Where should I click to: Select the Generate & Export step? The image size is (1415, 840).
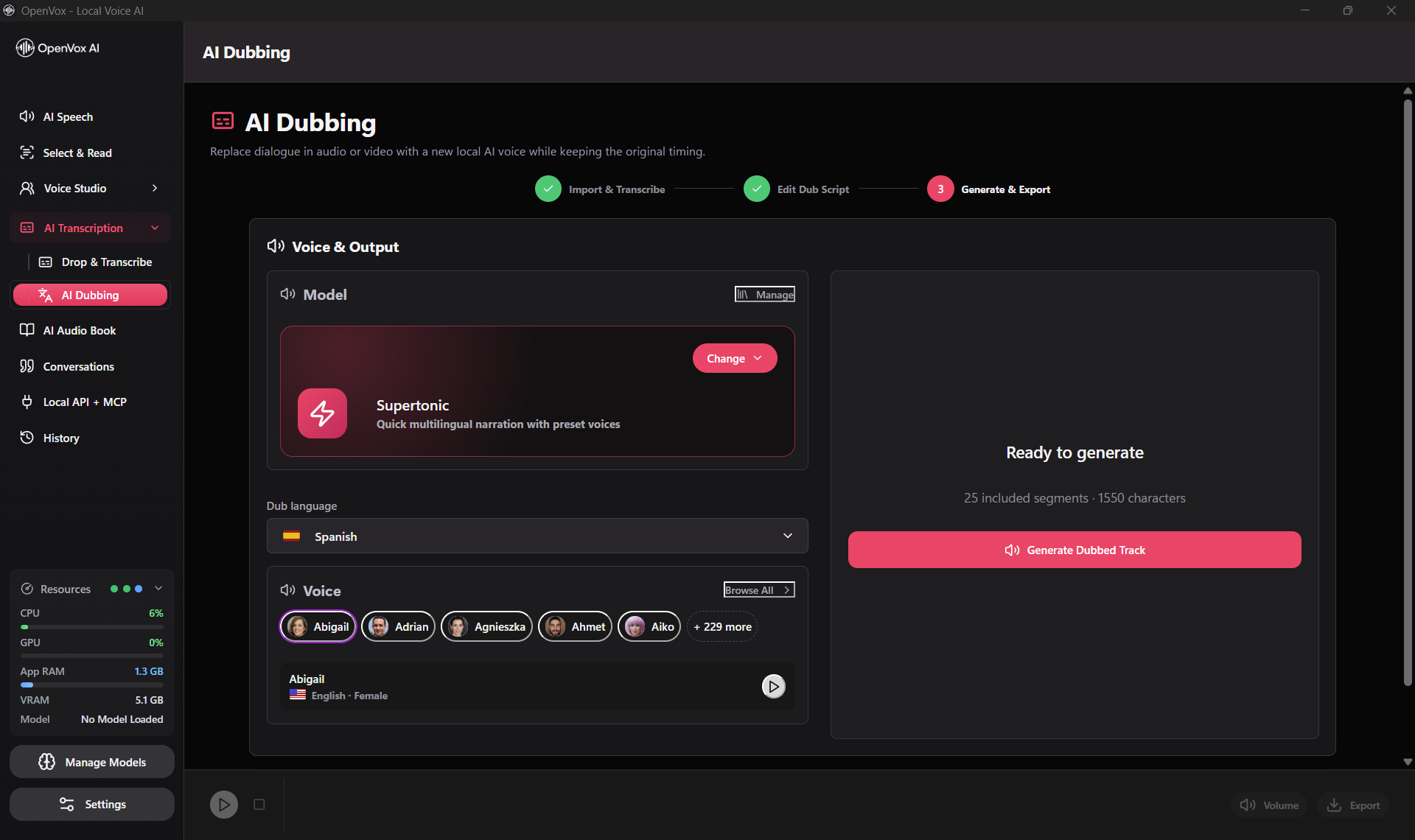coord(988,189)
